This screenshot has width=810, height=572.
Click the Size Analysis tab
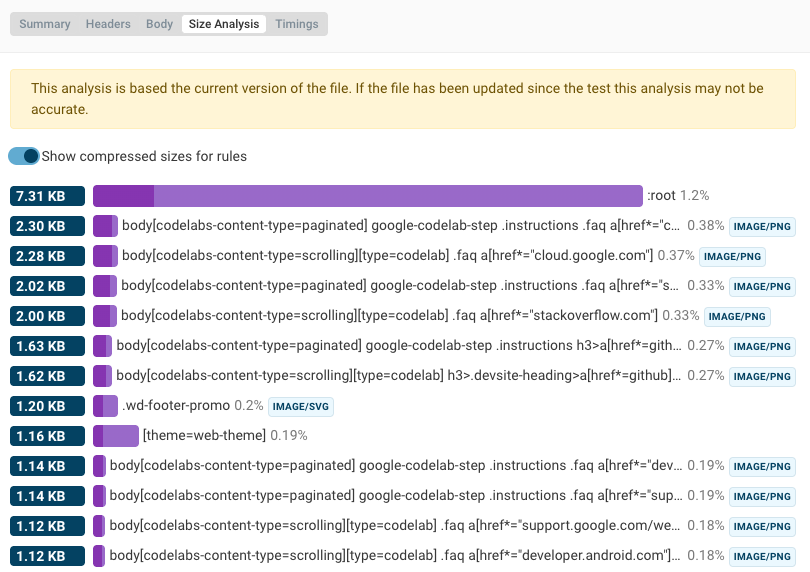click(224, 24)
